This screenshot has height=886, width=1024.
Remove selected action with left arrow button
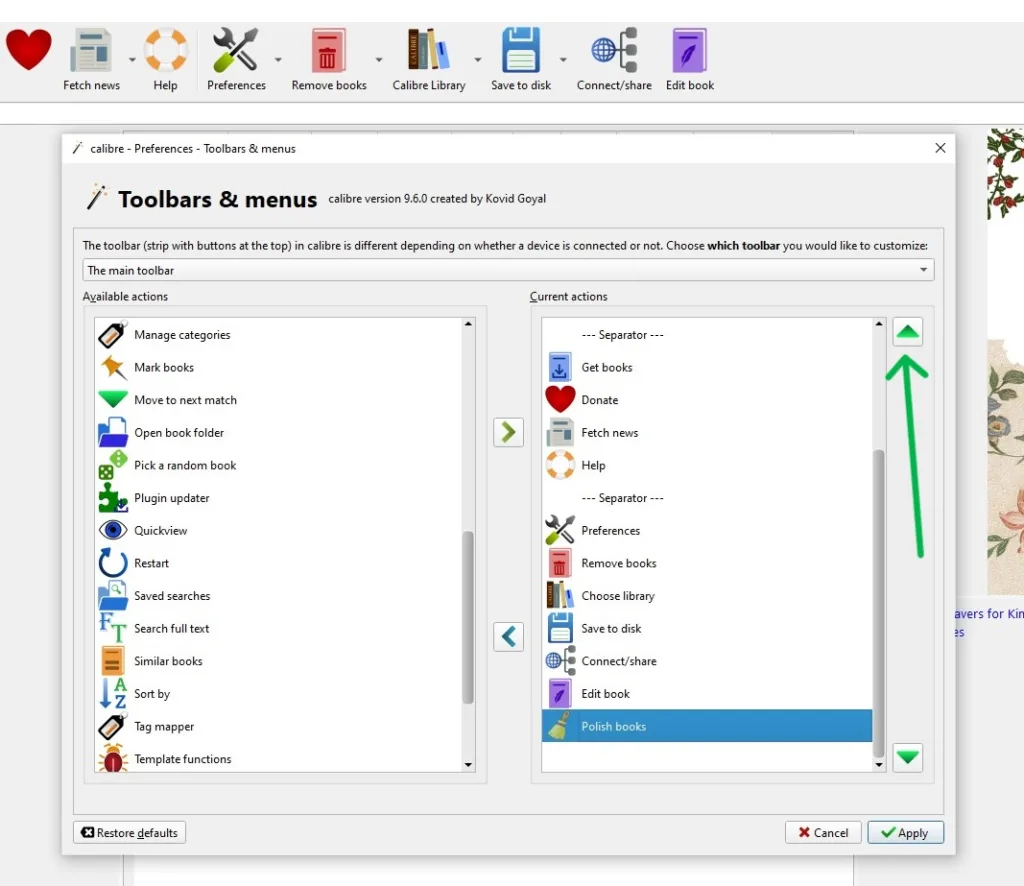(x=508, y=637)
